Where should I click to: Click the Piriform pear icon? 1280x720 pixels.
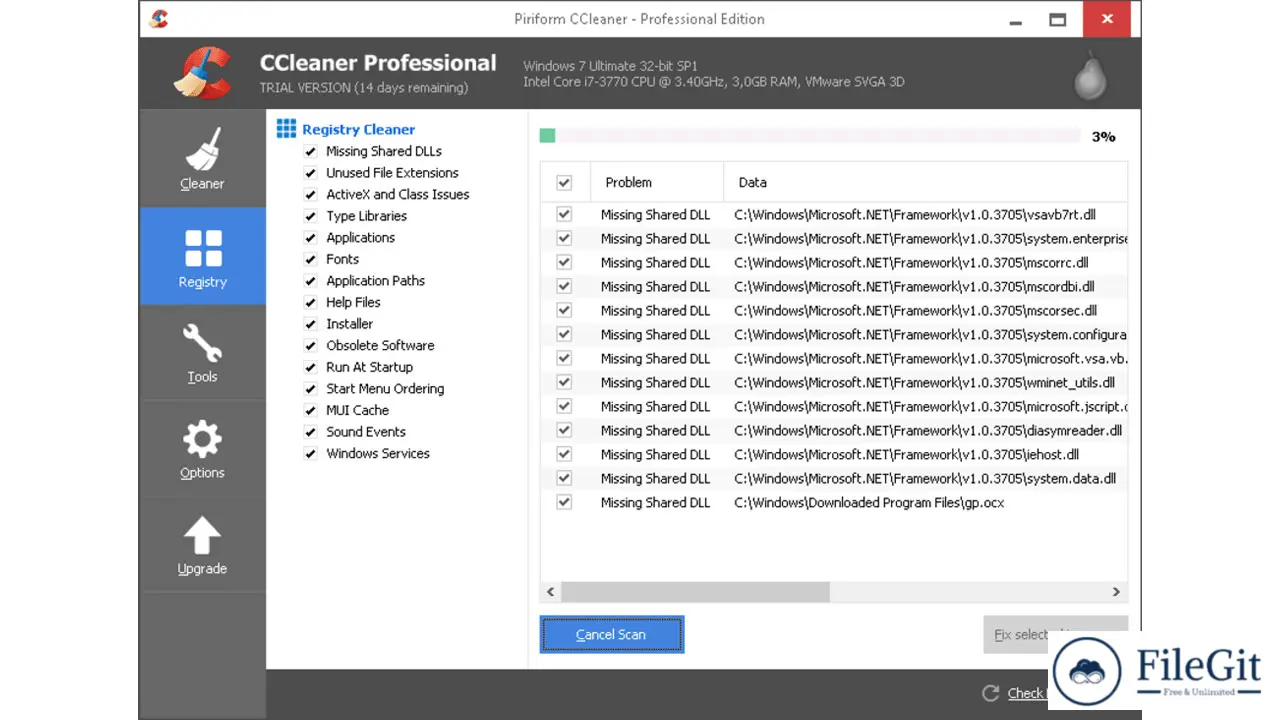pyautogui.click(x=1090, y=75)
